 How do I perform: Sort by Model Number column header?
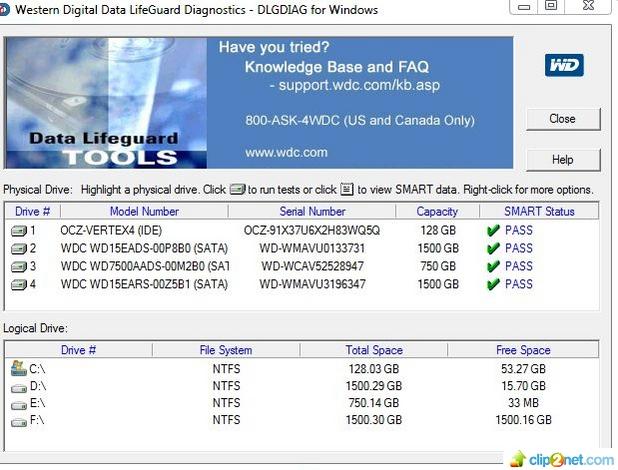pos(144,211)
